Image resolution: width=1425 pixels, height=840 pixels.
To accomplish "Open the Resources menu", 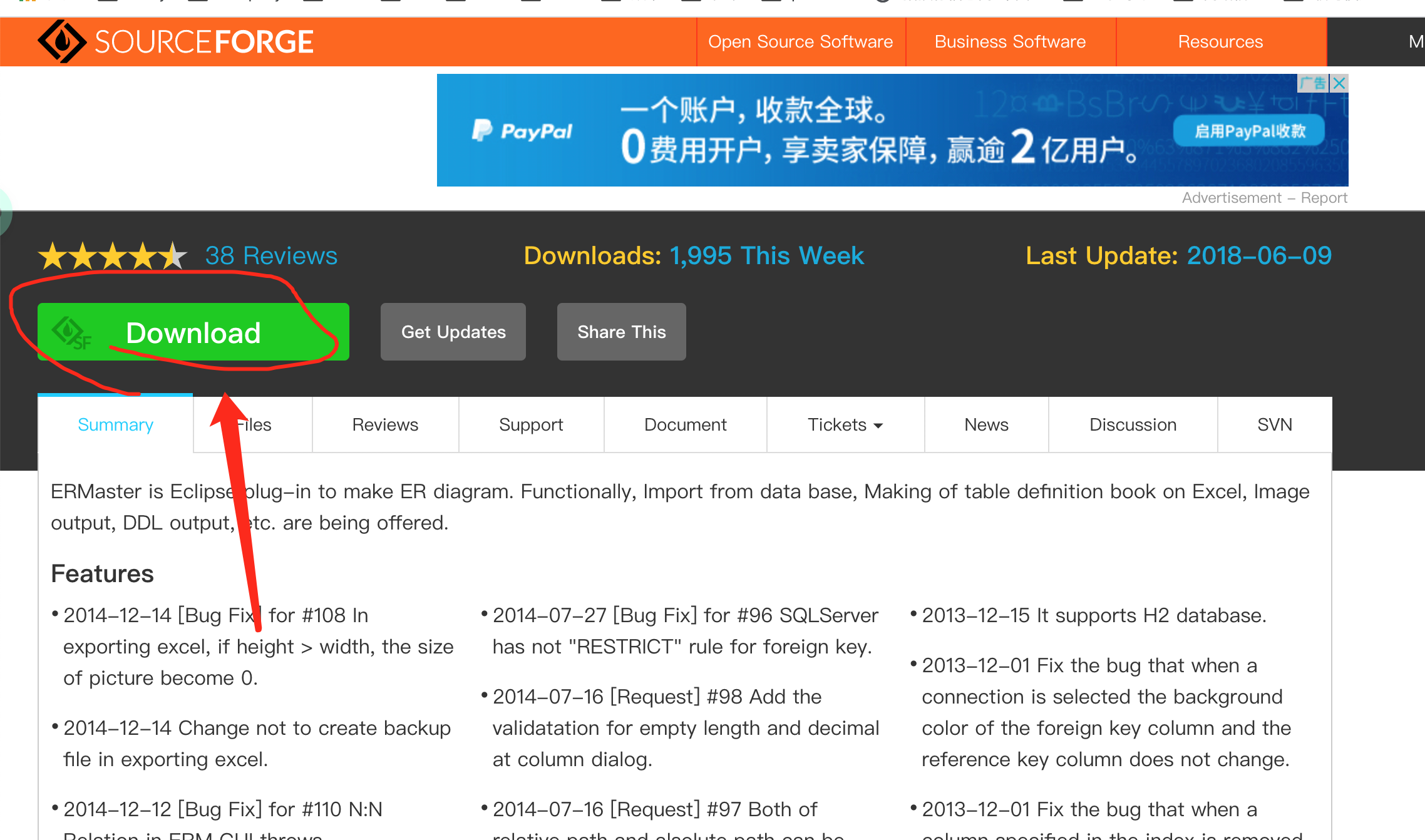I will (x=1220, y=42).
